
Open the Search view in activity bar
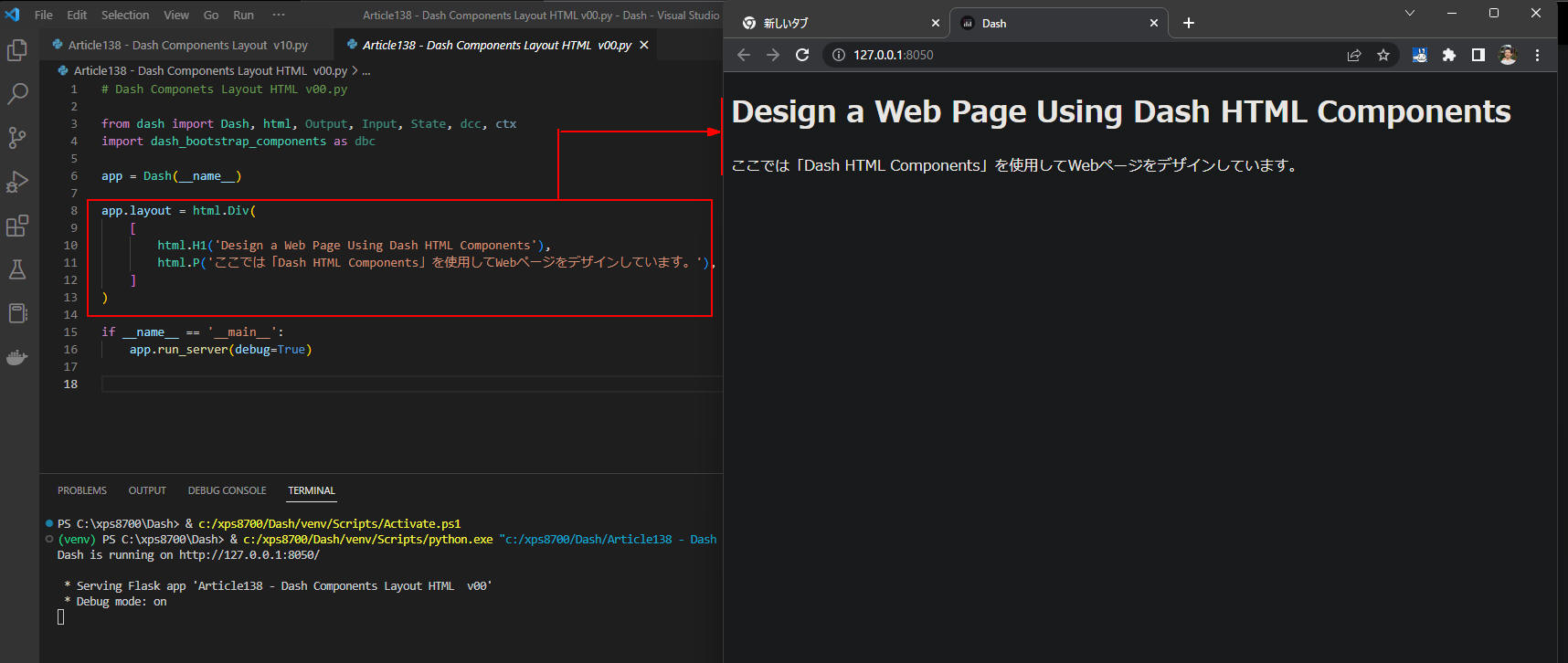[x=17, y=94]
